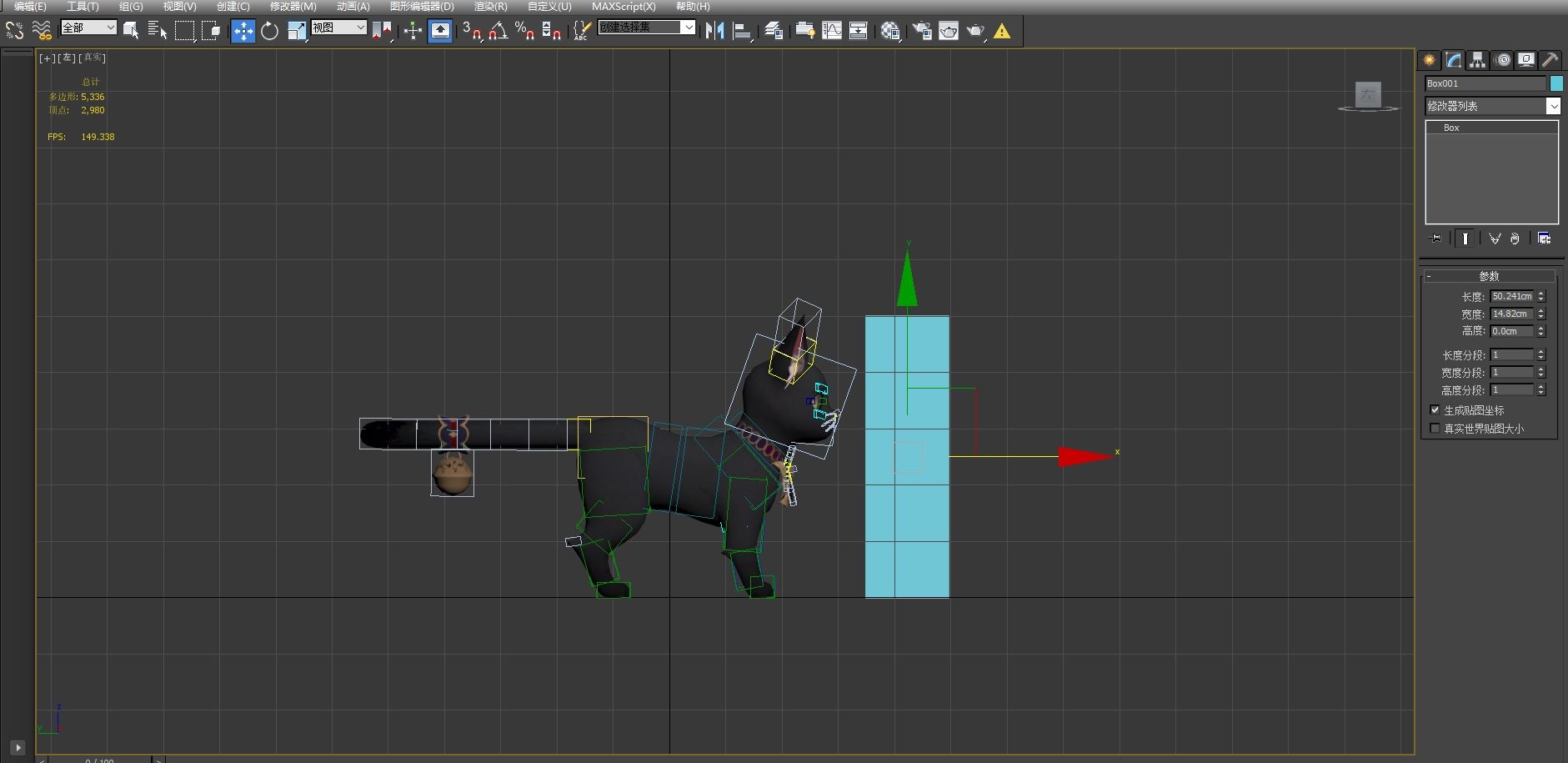
Task: Click the Box001 object name field
Action: click(1485, 83)
